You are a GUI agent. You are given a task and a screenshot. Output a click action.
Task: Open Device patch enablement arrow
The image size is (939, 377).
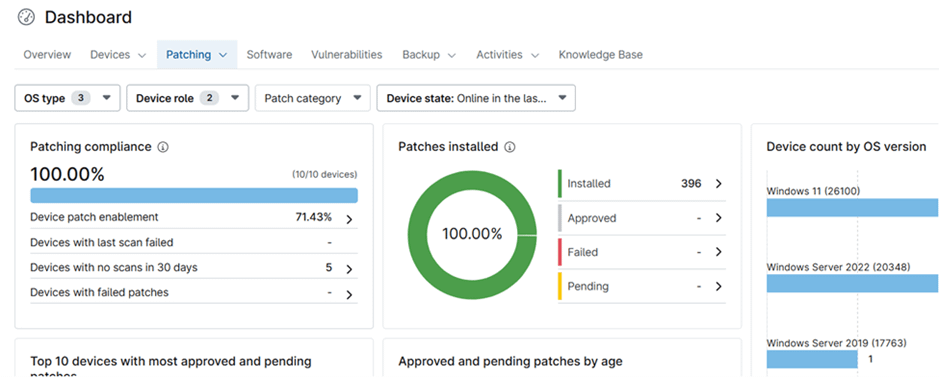coord(349,219)
